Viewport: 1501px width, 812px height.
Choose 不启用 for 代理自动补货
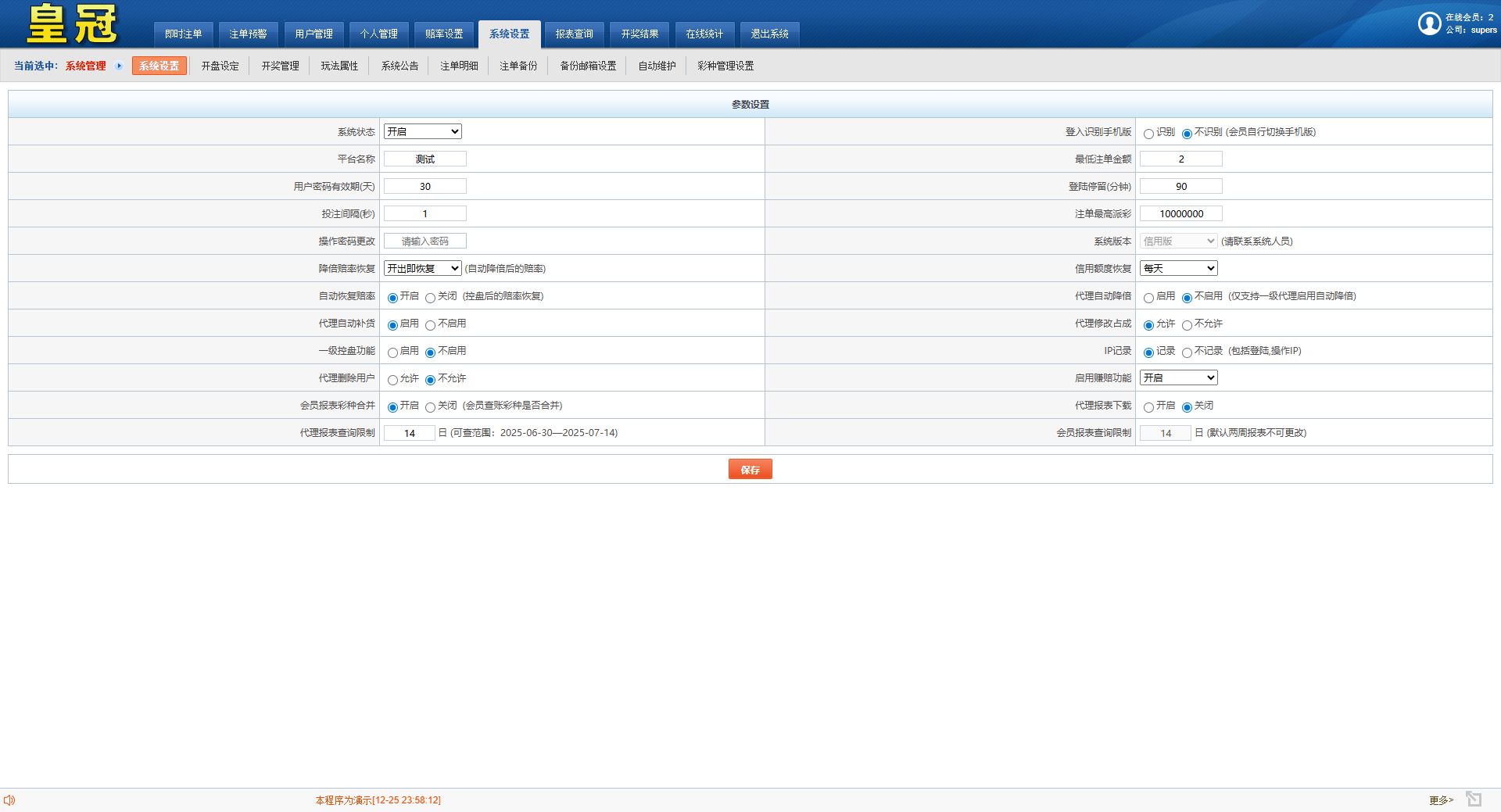(430, 325)
